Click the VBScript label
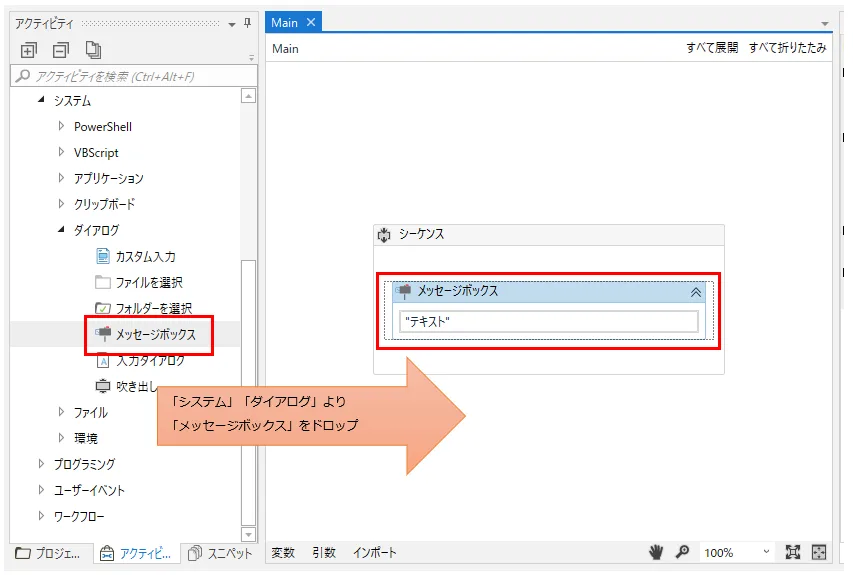This screenshot has height=575, width=853. (96, 153)
